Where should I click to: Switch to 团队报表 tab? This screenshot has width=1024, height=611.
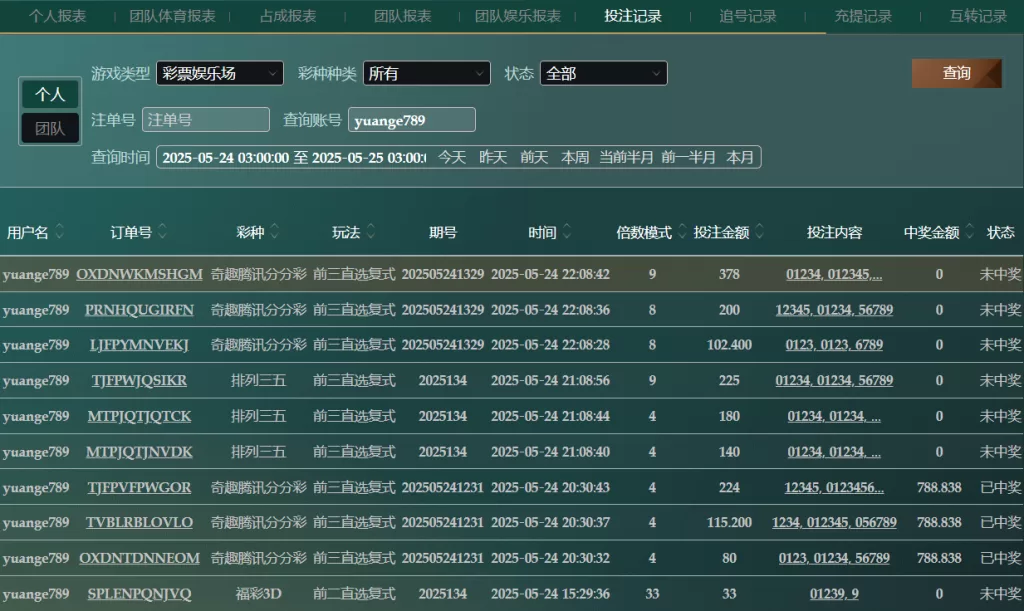[x=403, y=16]
